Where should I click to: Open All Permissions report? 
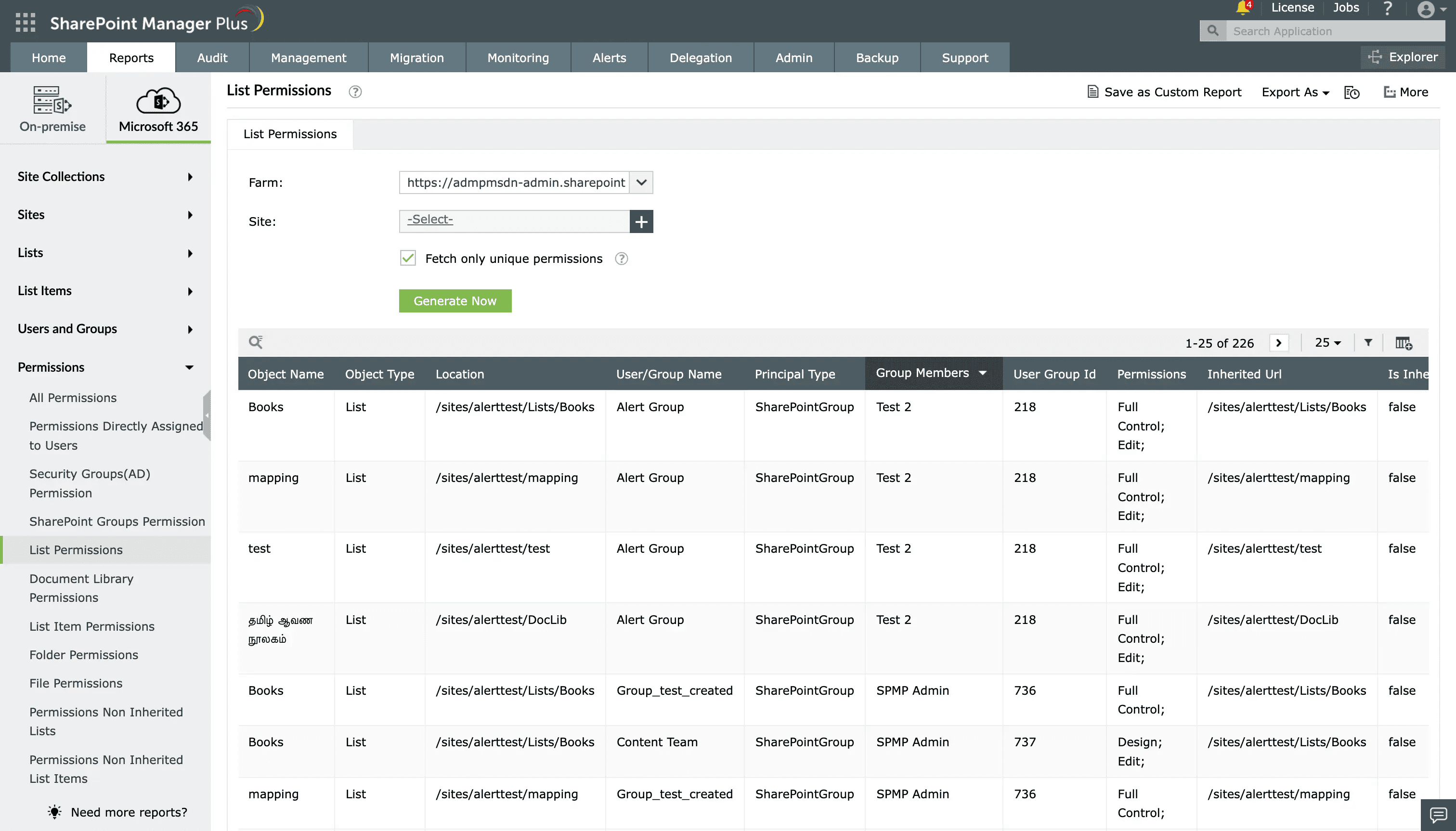pos(73,398)
